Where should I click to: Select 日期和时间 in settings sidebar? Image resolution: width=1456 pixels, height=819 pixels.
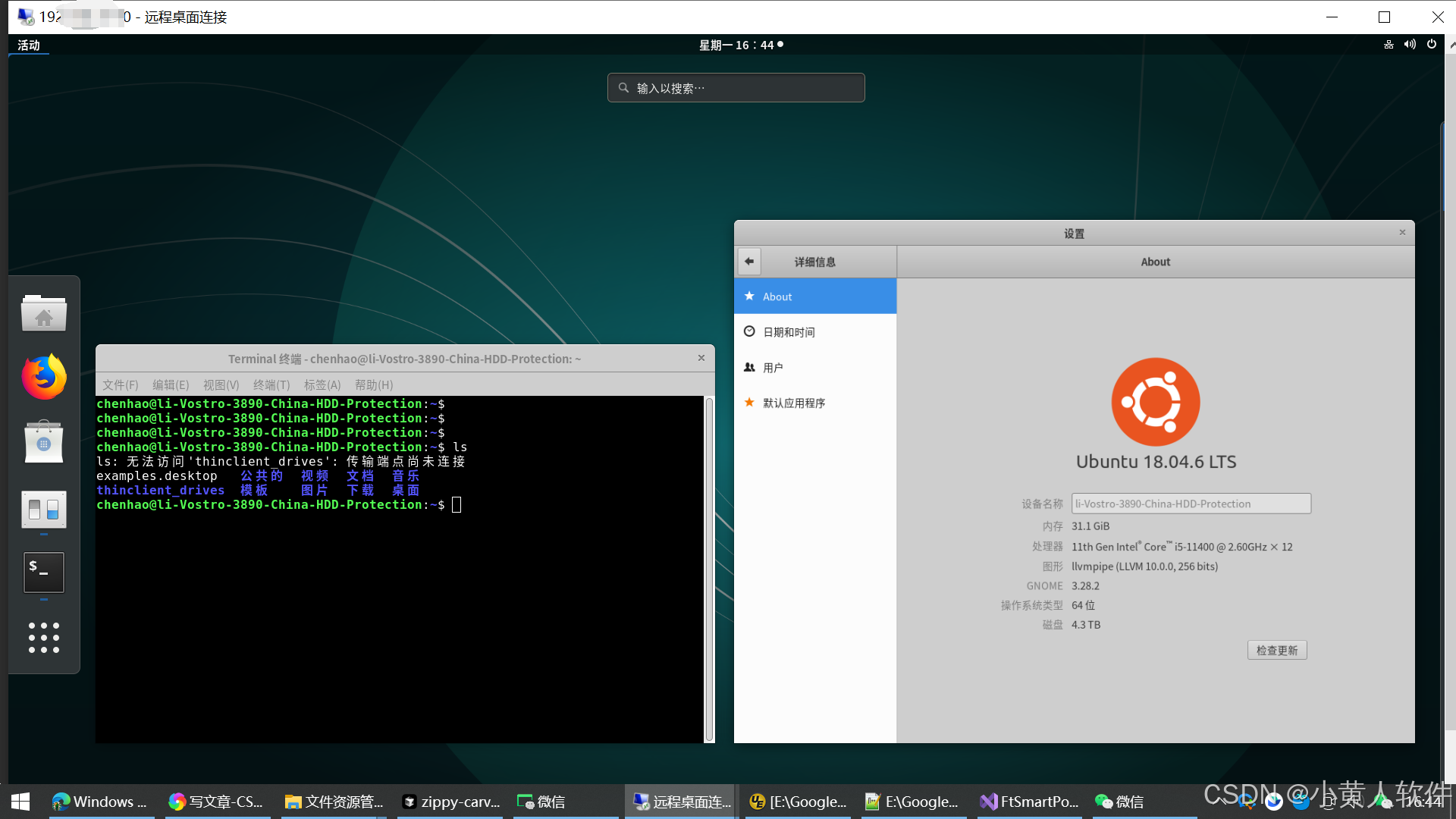pos(789,332)
